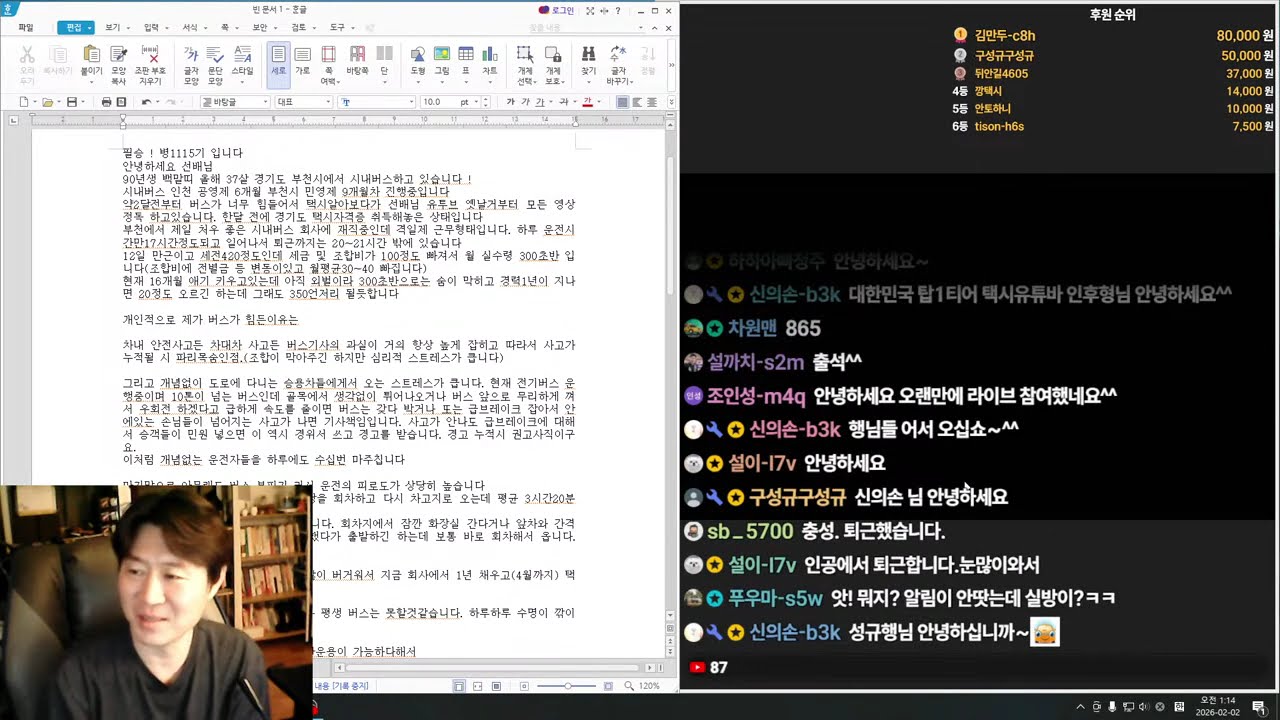This screenshot has height=720, width=1280.
Task: Click the Columns (단) icon
Action: pos(384,54)
